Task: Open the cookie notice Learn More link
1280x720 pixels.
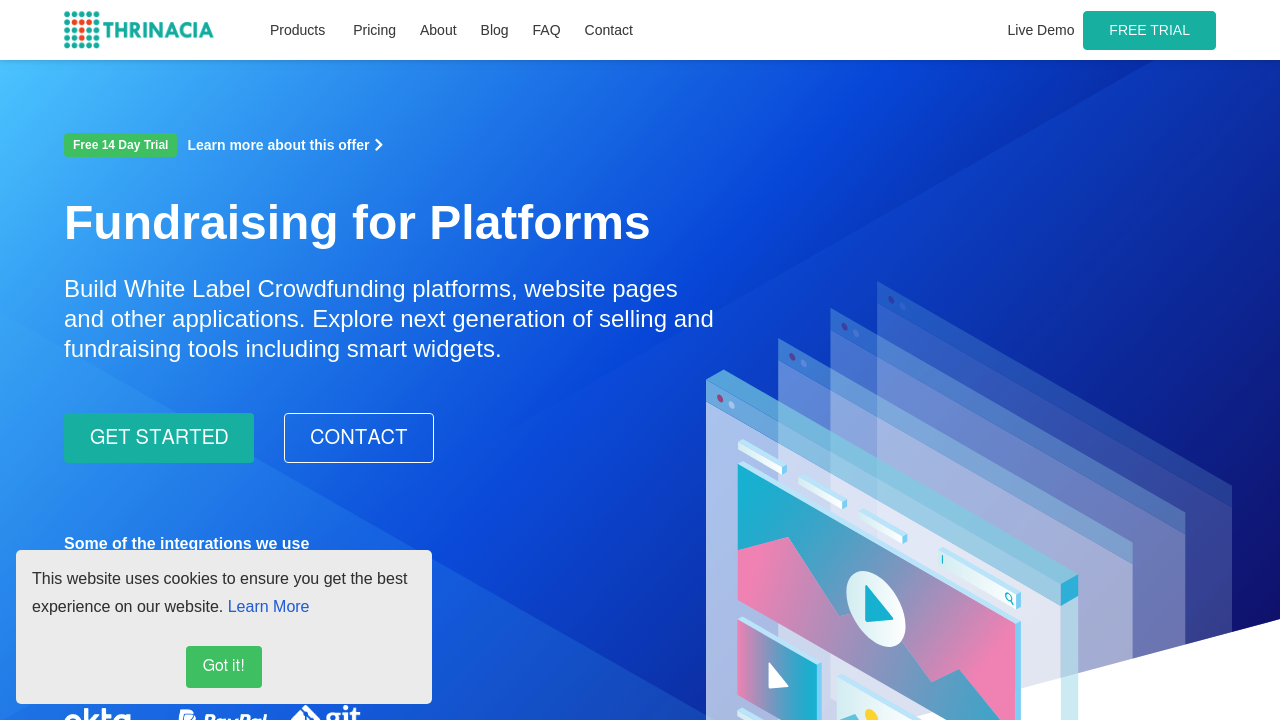Action: [x=268, y=606]
